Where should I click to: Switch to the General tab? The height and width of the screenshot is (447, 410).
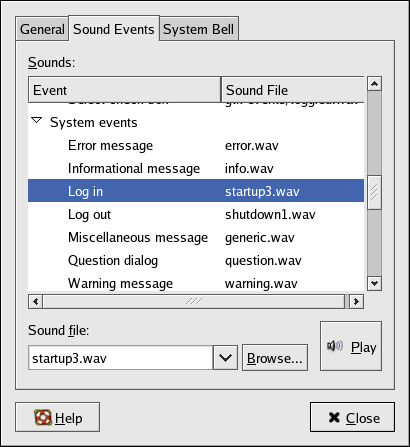coord(42,29)
